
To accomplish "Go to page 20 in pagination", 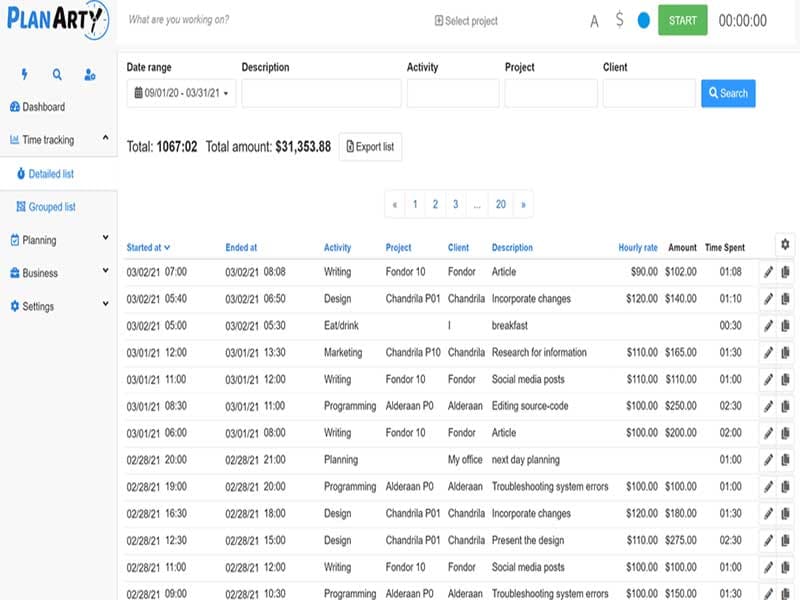I will [x=500, y=204].
